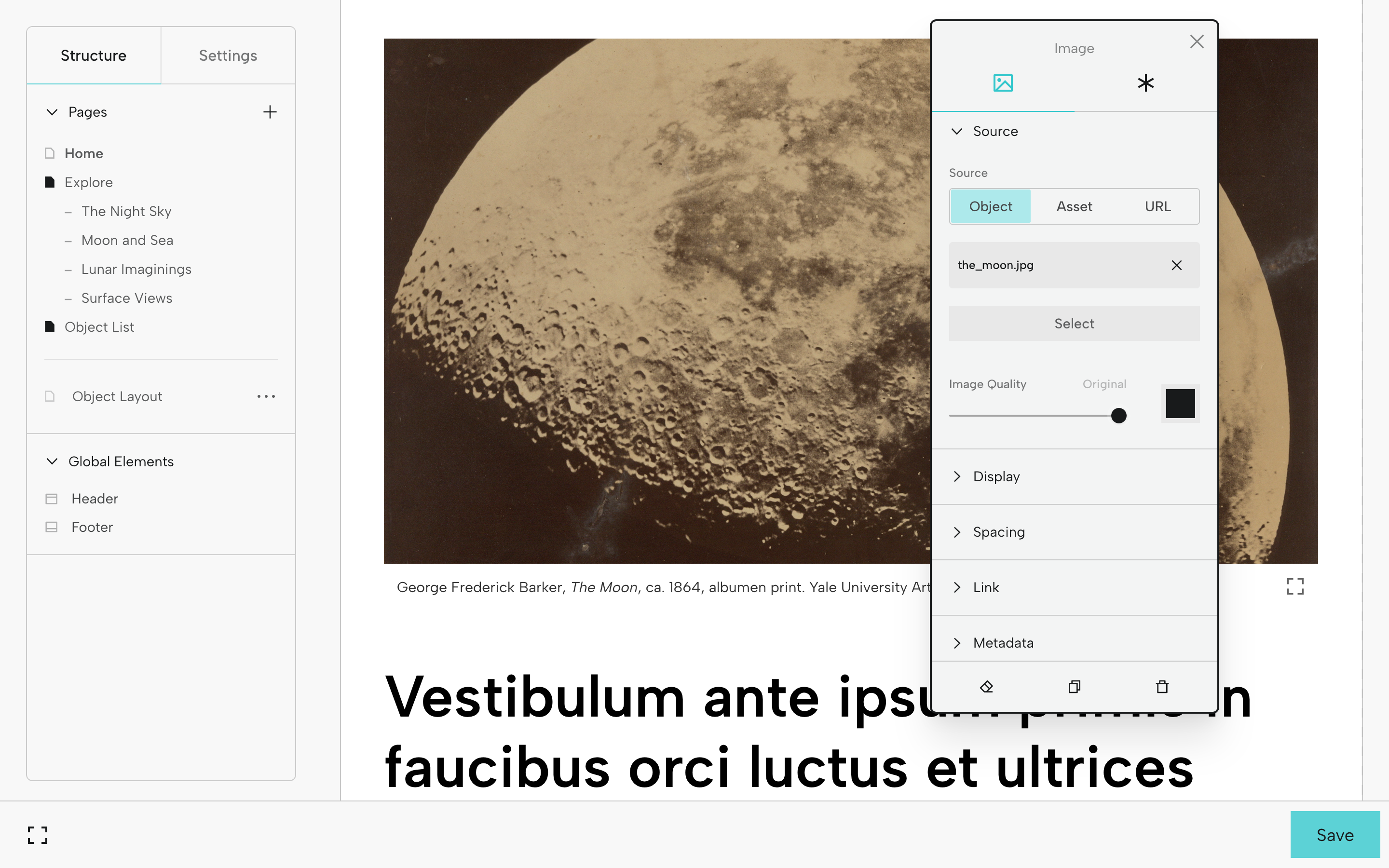Click the Footer layout icon
This screenshot has width=1389, height=868.
[52, 527]
